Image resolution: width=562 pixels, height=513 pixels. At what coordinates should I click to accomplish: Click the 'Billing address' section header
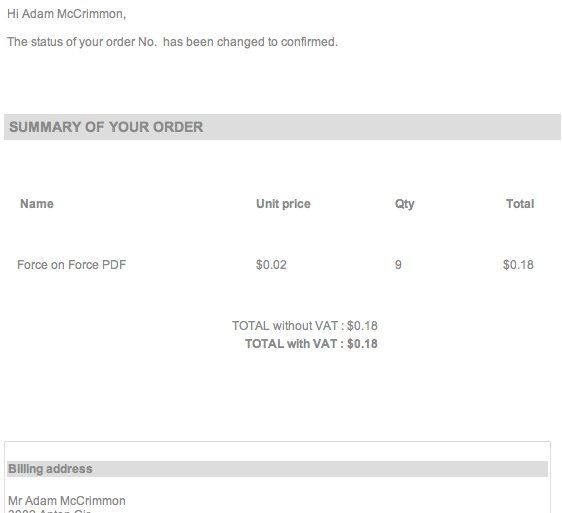tap(277, 469)
